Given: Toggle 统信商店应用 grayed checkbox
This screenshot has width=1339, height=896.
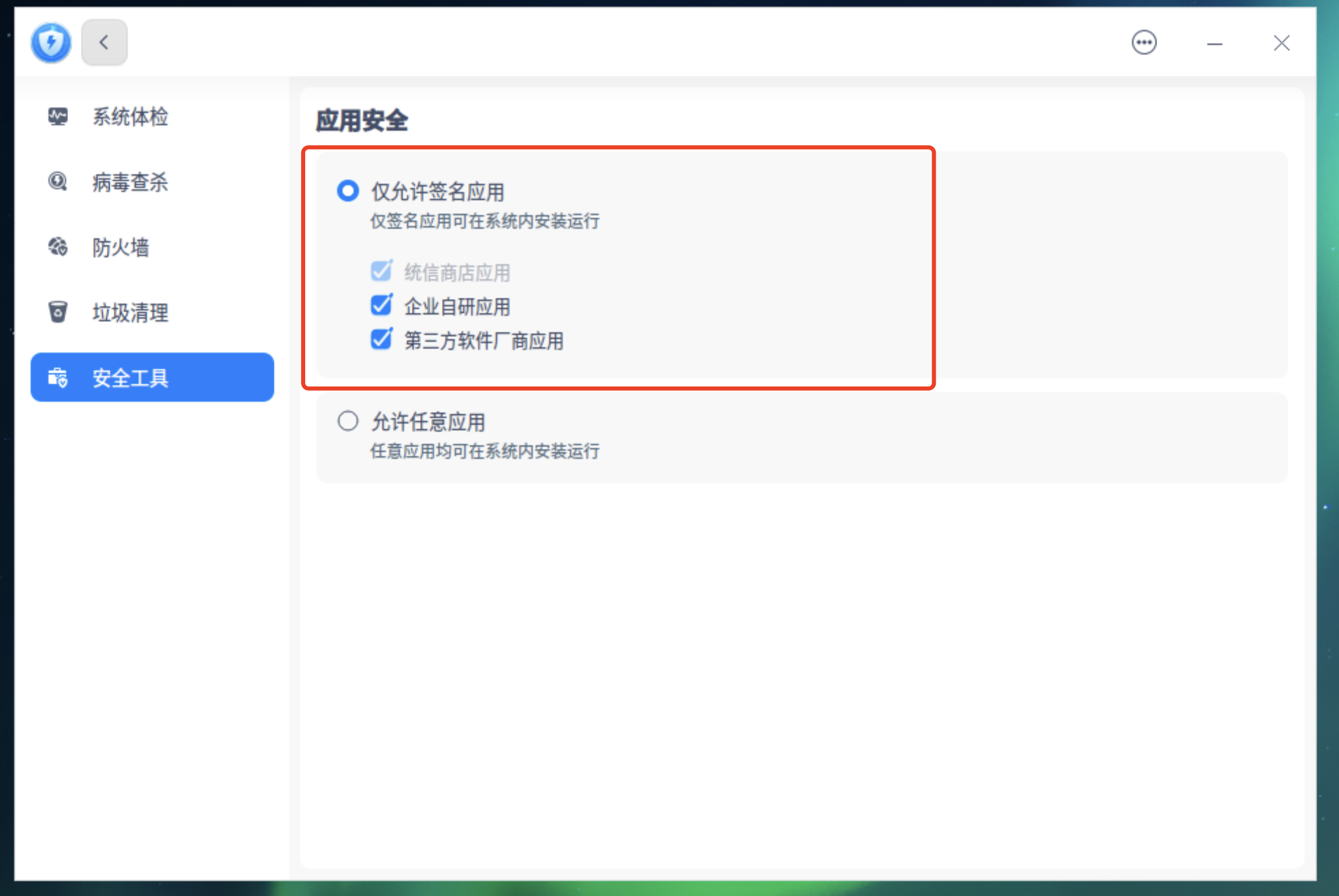Looking at the screenshot, I should tap(381, 270).
